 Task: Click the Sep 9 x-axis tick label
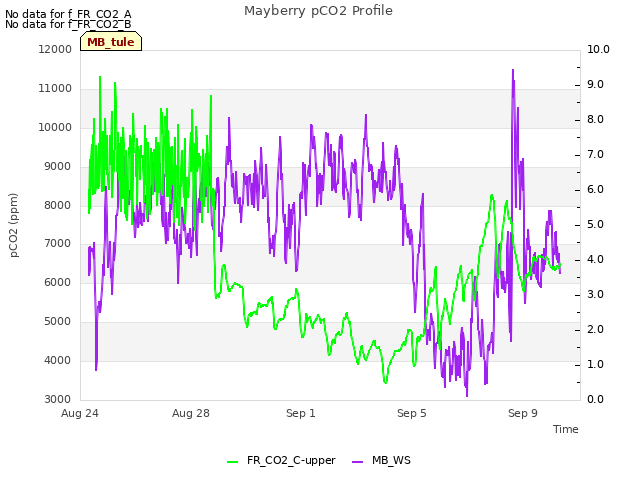click(523, 413)
